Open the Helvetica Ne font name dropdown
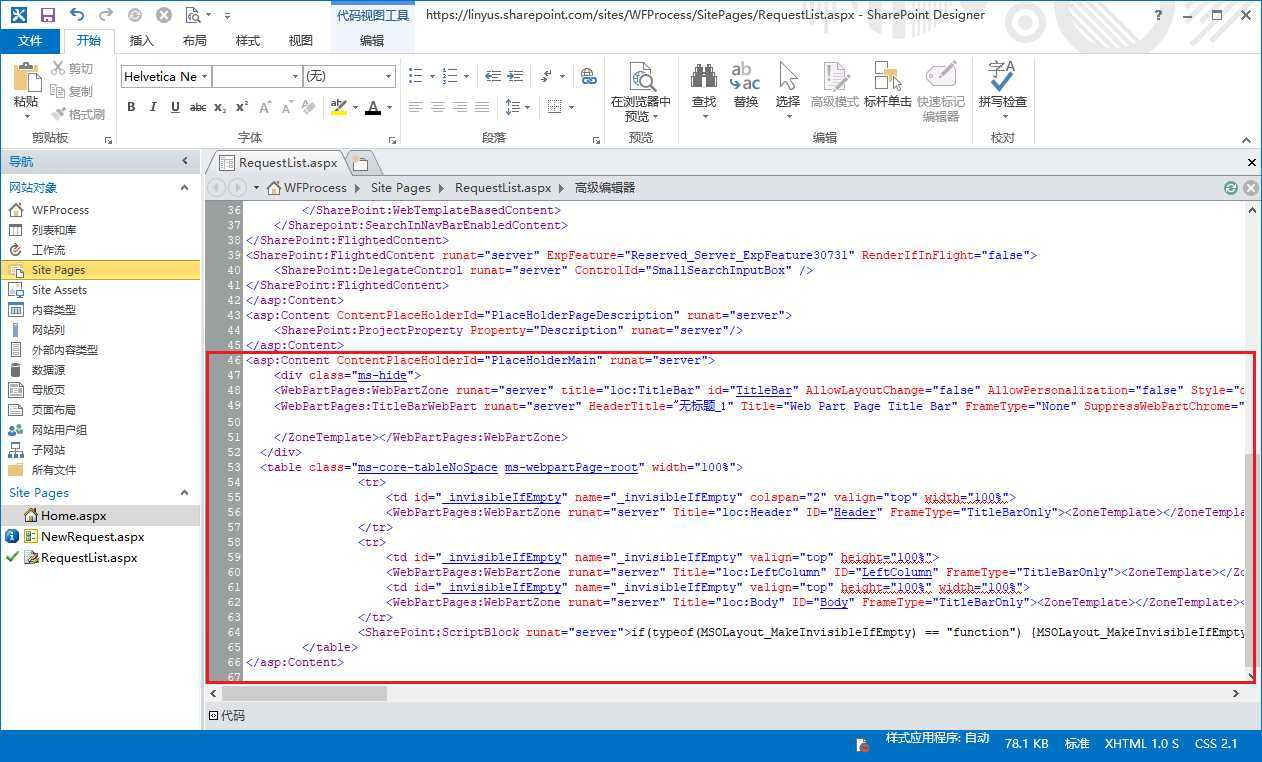Image resolution: width=1262 pixels, height=762 pixels. coord(204,77)
